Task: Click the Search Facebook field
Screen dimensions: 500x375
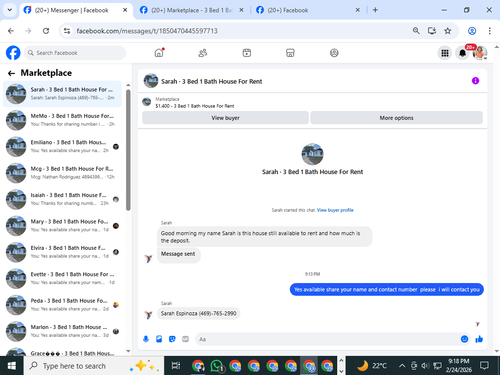Action: [75, 53]
